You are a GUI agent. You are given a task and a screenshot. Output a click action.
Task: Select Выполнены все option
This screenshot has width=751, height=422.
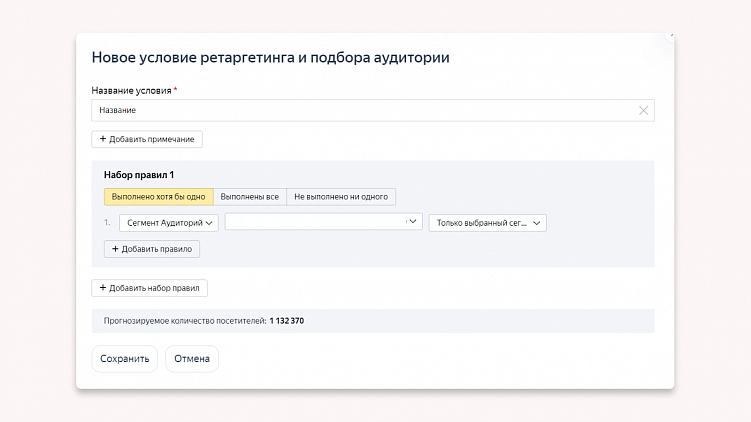[x=250, y=197]
